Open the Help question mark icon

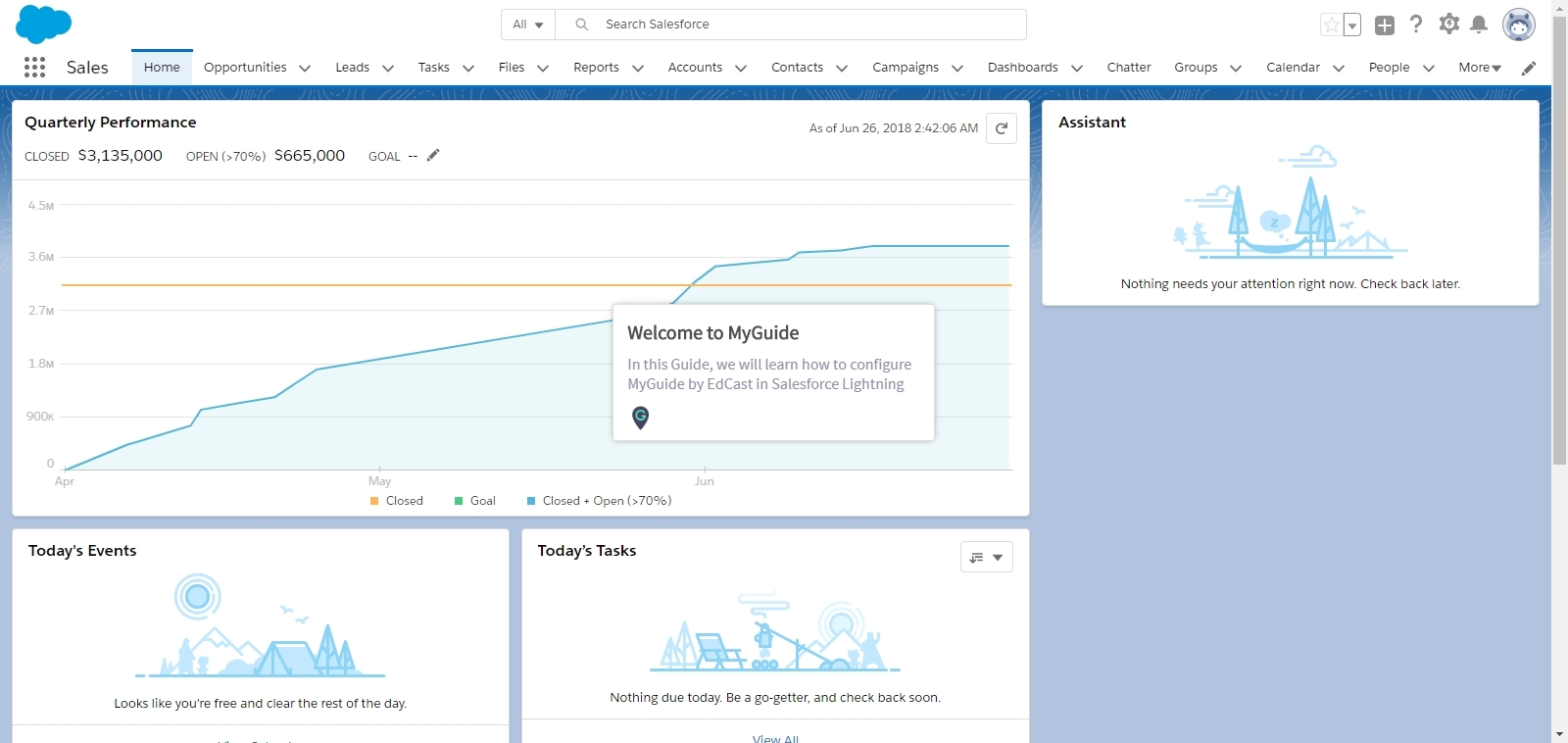point(1416,25)
